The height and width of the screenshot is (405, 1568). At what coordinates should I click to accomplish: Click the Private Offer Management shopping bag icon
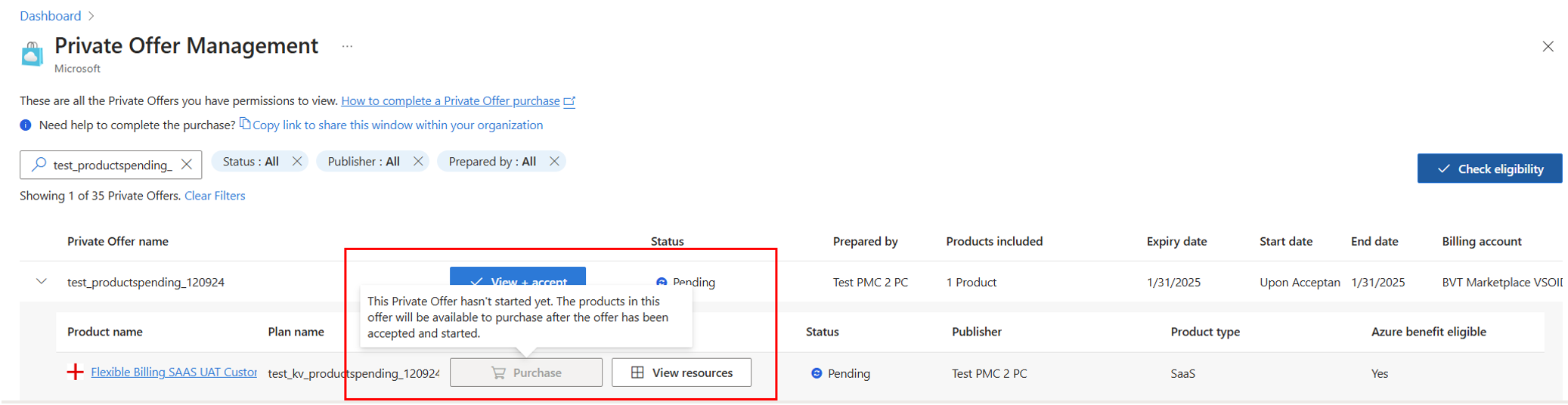[x=32, y=54]
